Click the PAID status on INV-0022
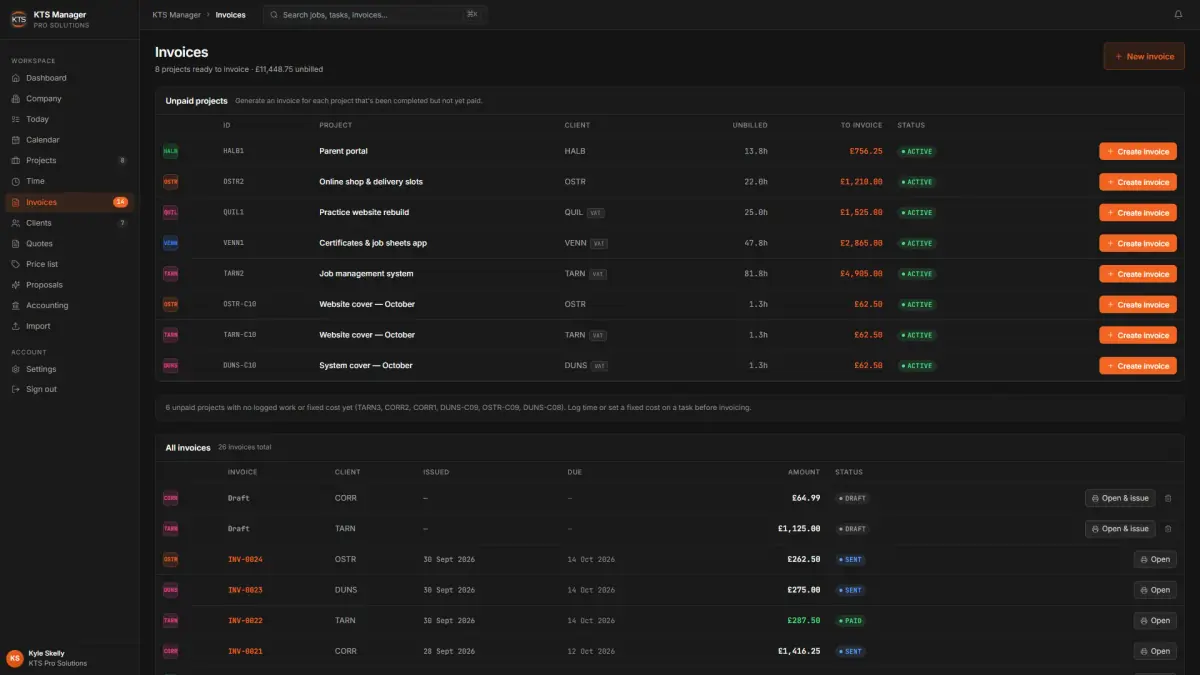 coord(851,620)
